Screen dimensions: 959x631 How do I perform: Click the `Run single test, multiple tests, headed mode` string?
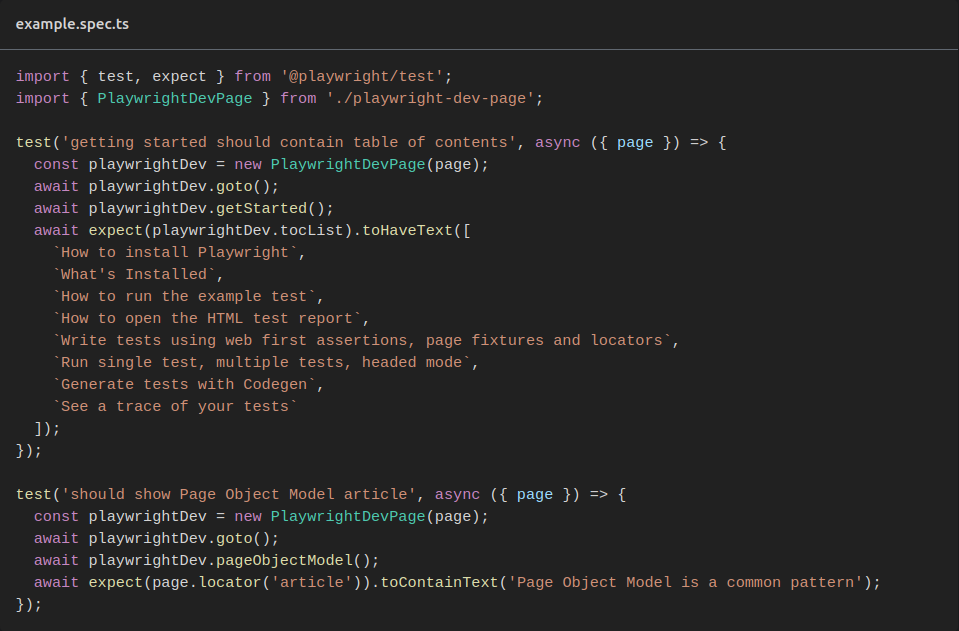tap(261, 363)
